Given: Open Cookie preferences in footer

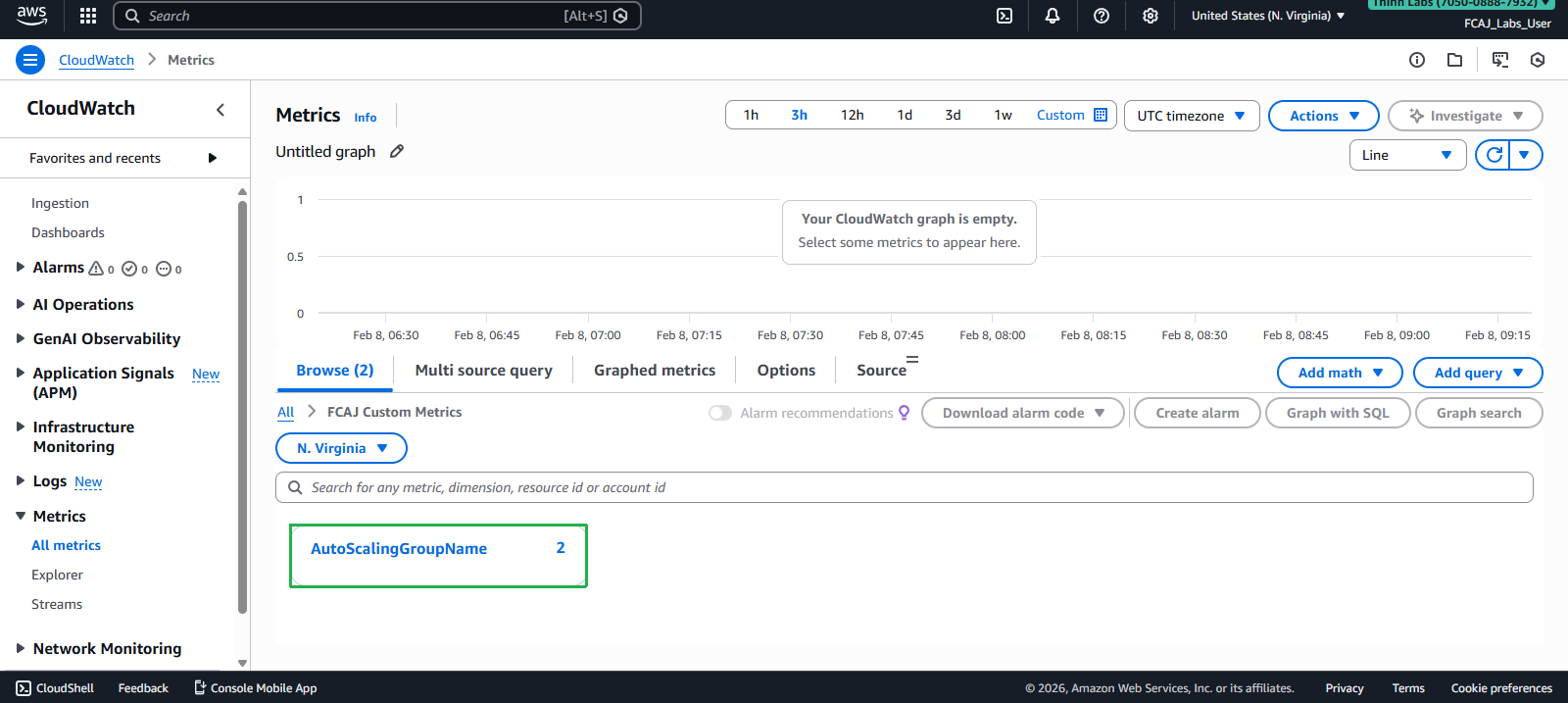Looking at the screenshot, I should click(x=1501, y=688).
